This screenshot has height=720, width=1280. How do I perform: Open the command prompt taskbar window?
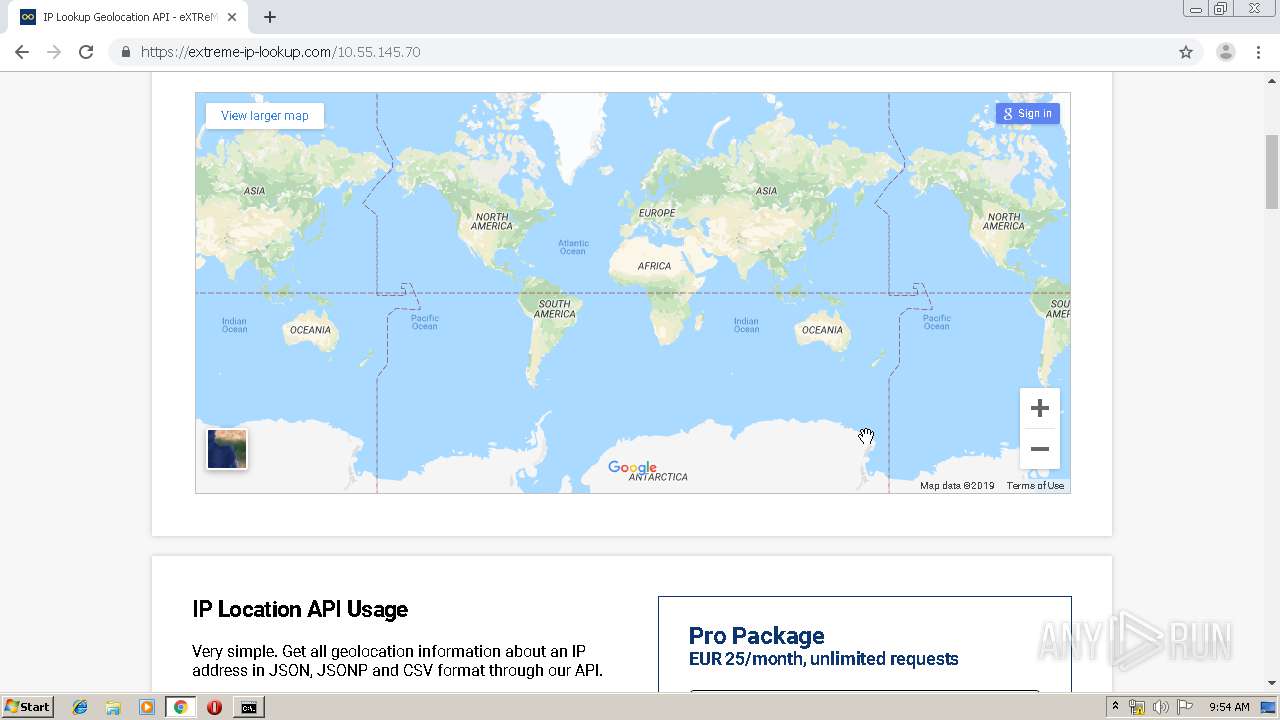(249, 707)
